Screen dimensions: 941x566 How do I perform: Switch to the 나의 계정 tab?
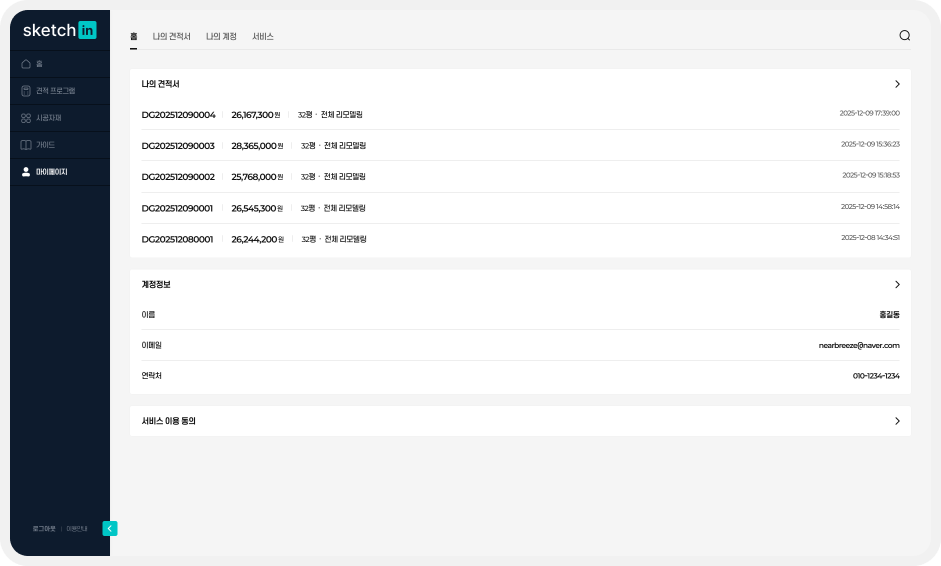(x=221, y=37)
